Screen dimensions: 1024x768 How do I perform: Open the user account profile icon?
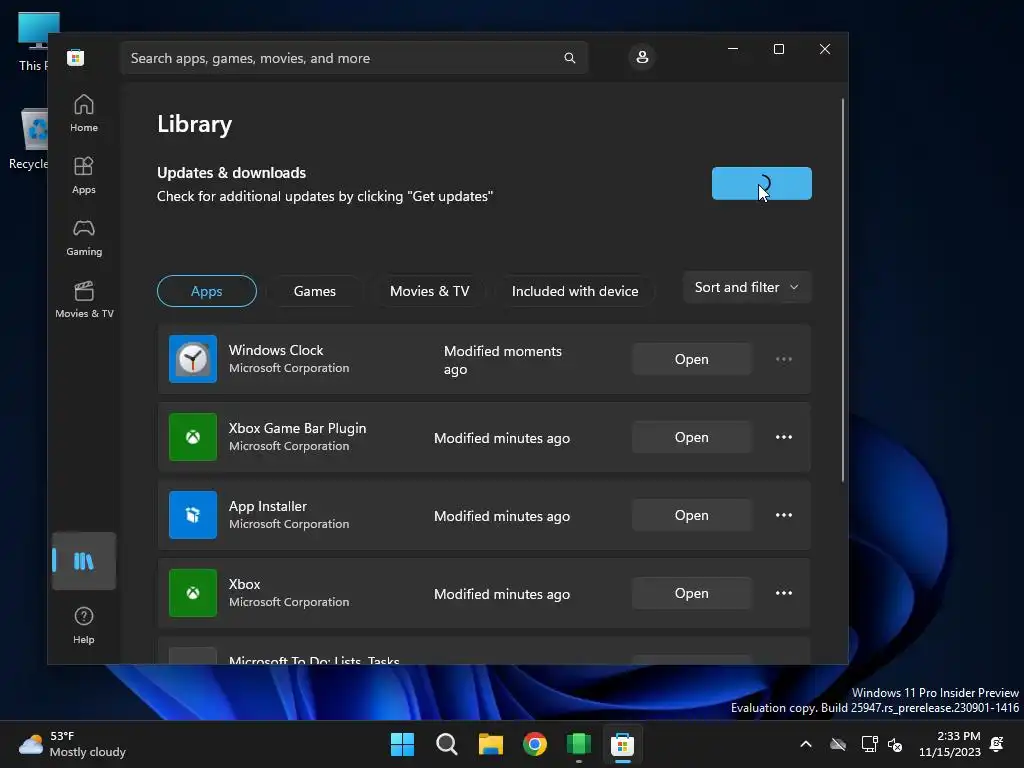(642, 57)
